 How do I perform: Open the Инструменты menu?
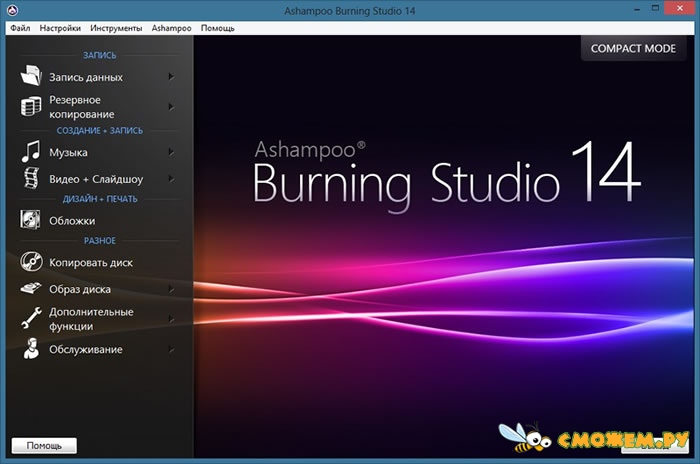[x=116, y=28]
